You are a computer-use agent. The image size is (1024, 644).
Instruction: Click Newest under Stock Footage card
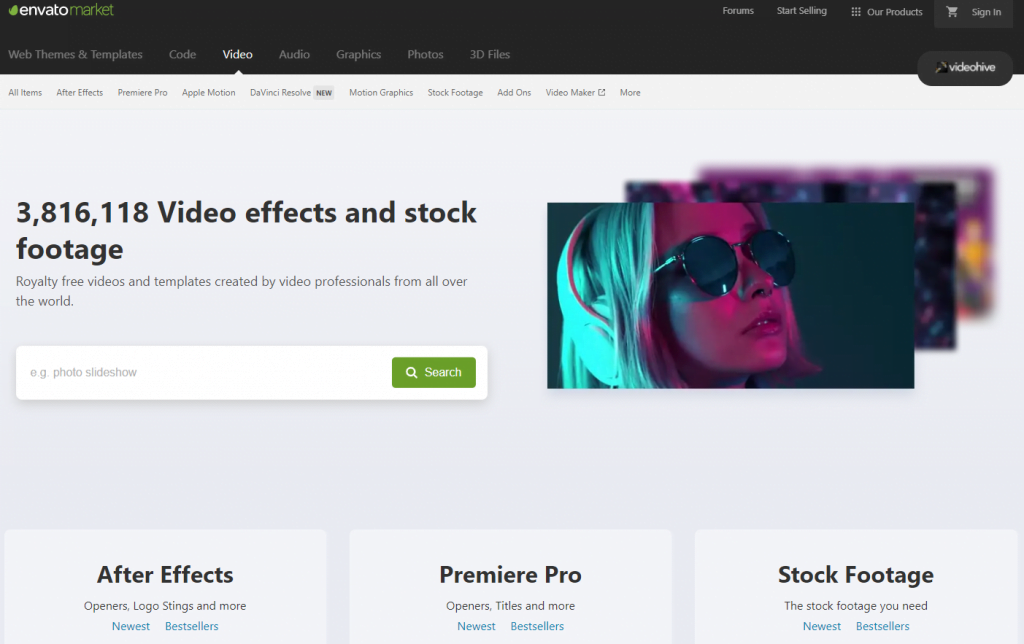(822, 626)
